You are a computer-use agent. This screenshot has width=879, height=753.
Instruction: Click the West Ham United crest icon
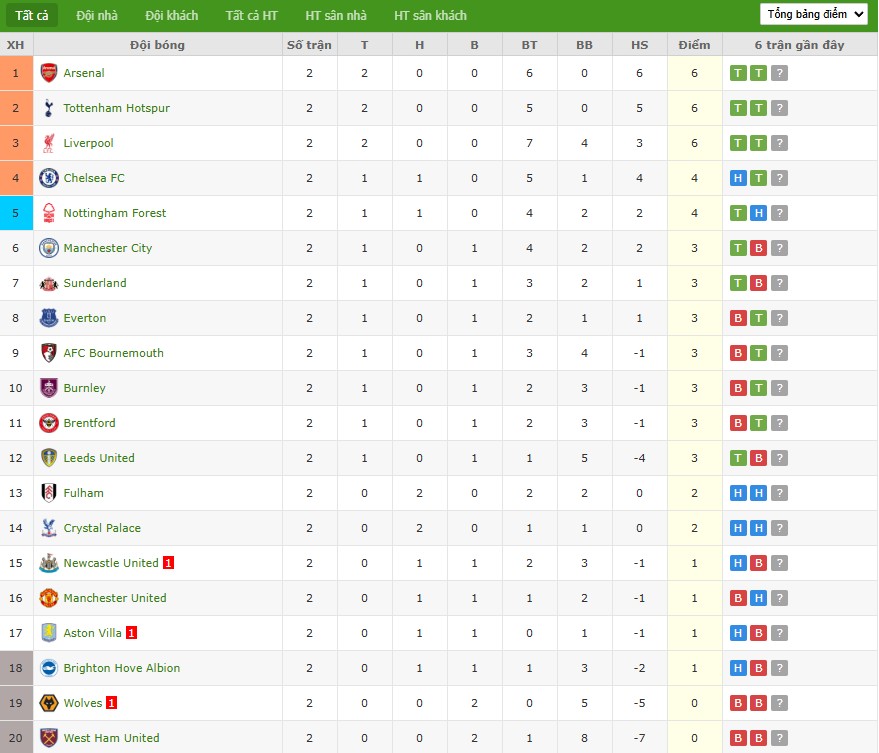click(x=48, y=738)
